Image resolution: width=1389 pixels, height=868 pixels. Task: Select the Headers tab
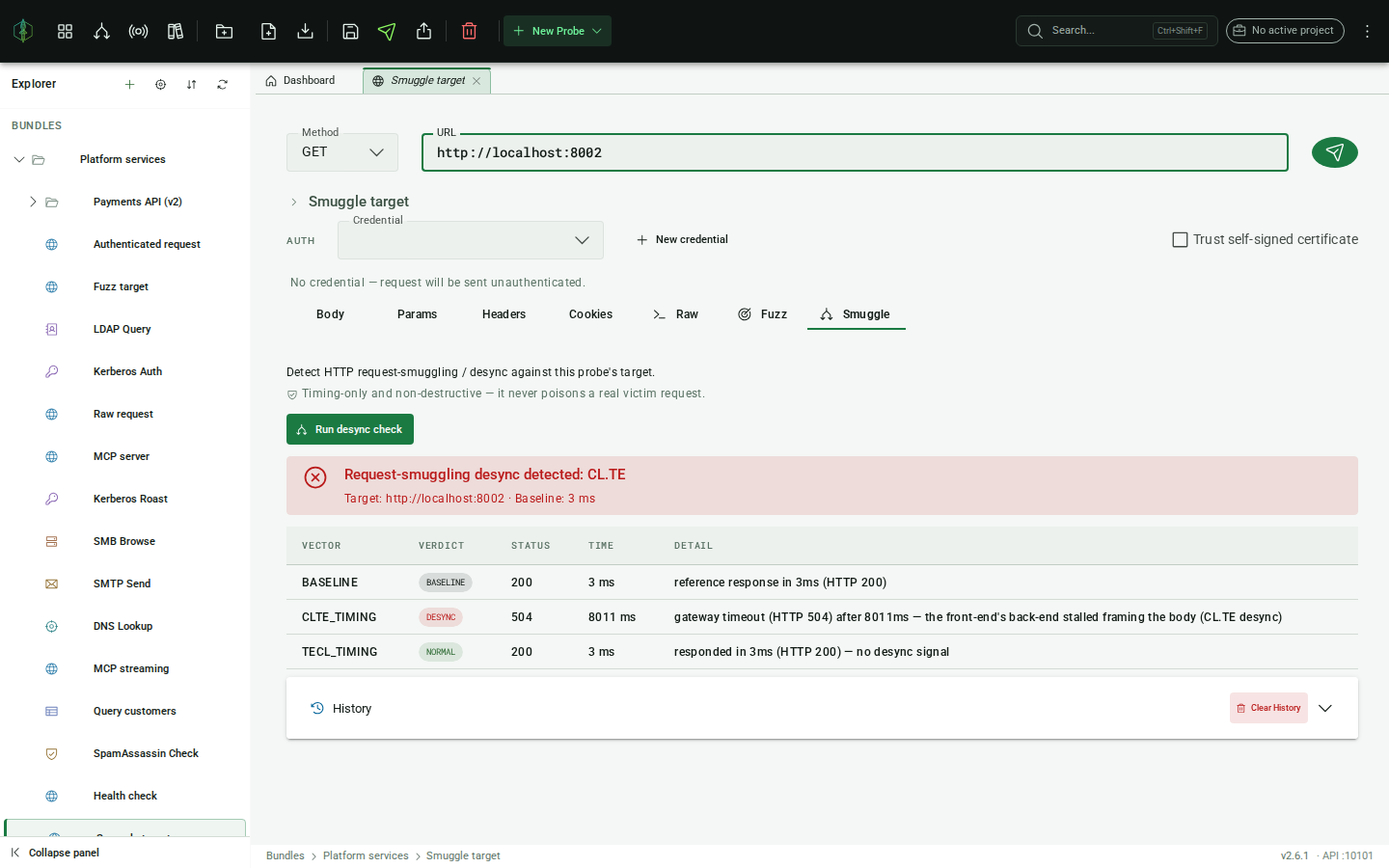504,314
